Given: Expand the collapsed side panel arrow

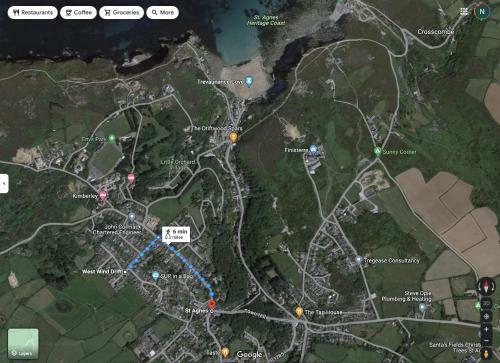Looking at the screenshot, I should tap(4, 183).
